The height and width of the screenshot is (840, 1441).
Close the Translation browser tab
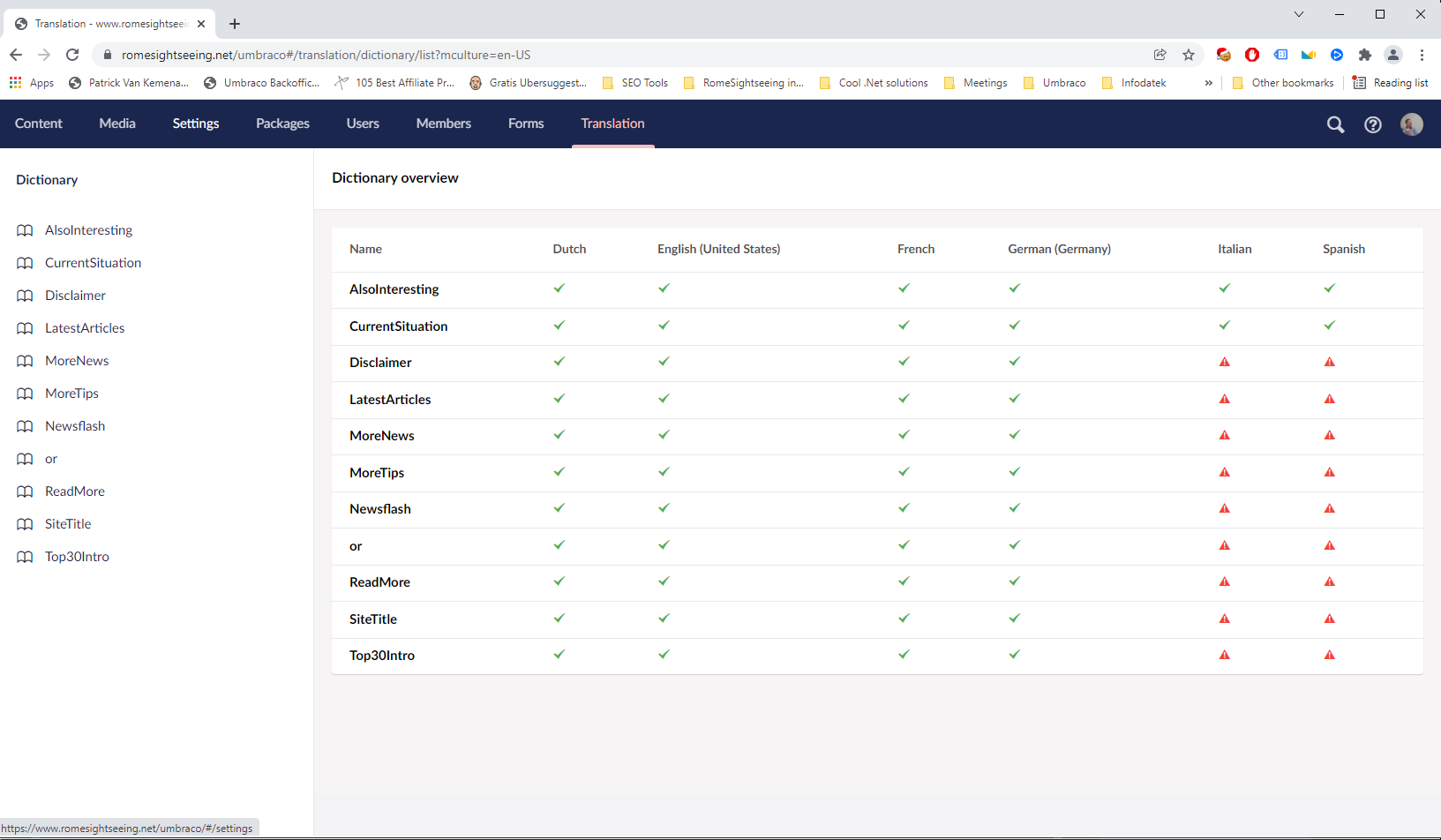click(x=201, y=24)
